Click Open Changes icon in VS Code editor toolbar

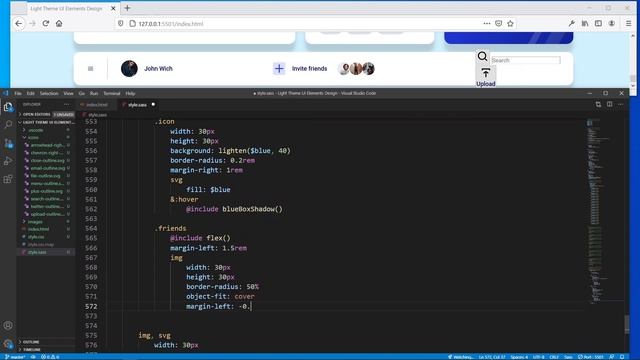coord(598,104)
